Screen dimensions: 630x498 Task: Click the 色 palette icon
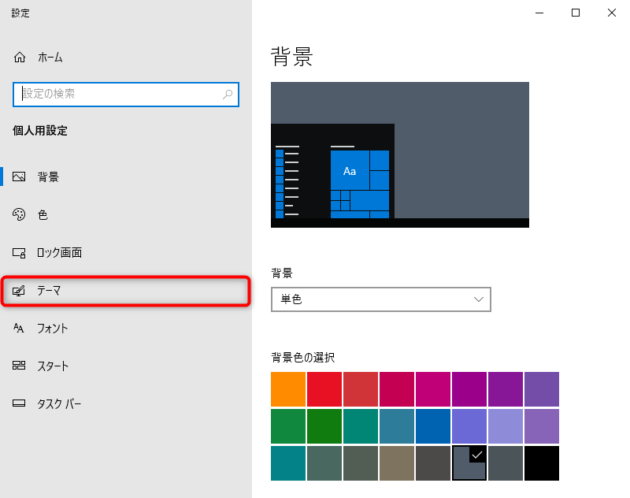pyautogui.click(x=19, y=215)
